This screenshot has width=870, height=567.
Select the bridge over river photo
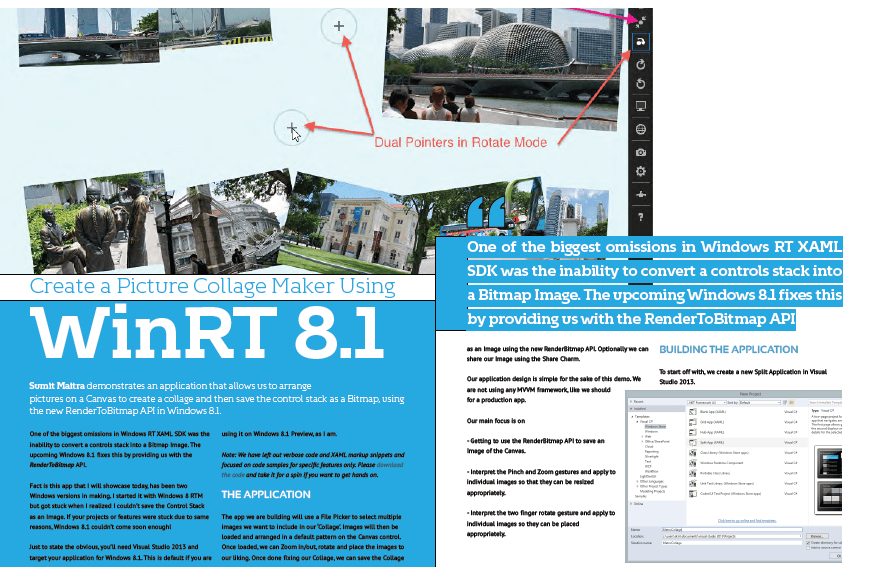pyautogui.click(x=89, y=37)
